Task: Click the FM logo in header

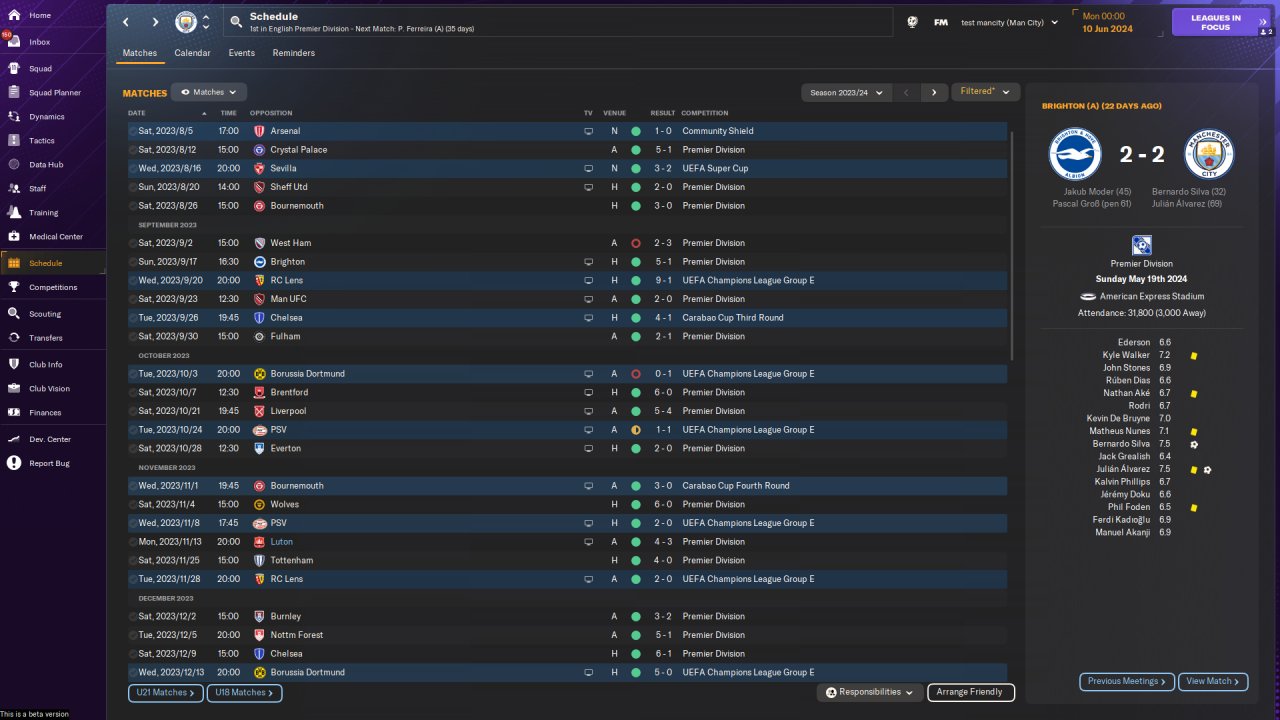Action: coord(941,22)
